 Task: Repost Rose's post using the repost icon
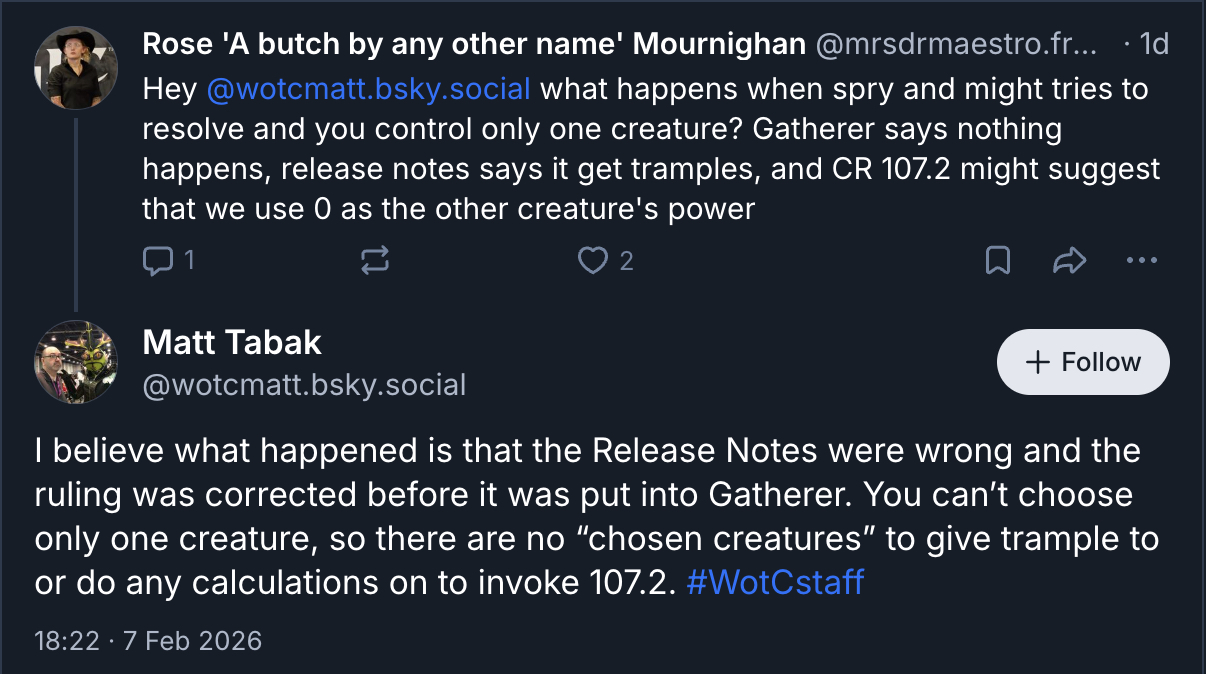(375, 261)
